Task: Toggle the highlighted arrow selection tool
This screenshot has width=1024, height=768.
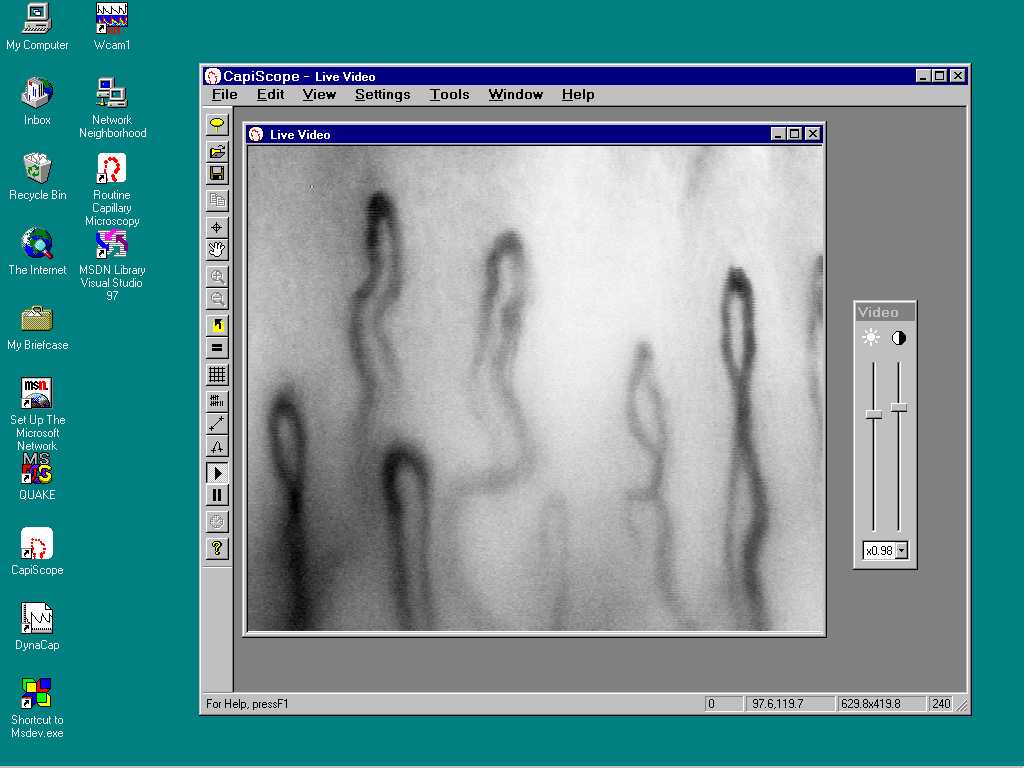Action: point(217,324)
